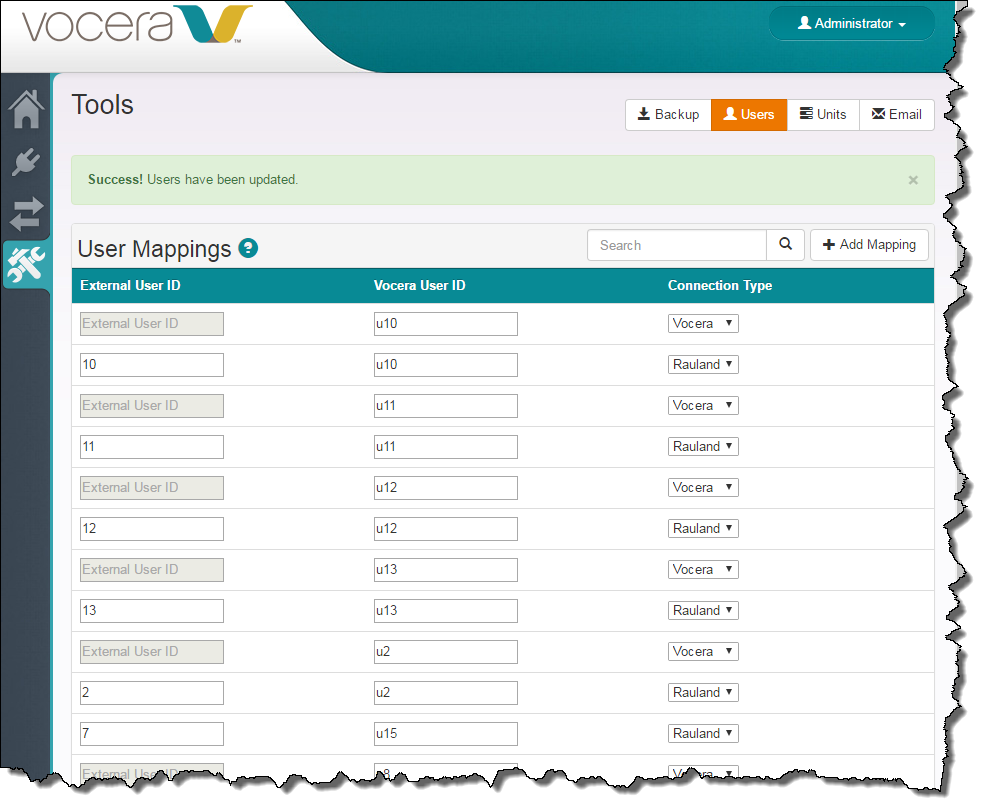Switch to the Users tab

(x=749, y=114)
